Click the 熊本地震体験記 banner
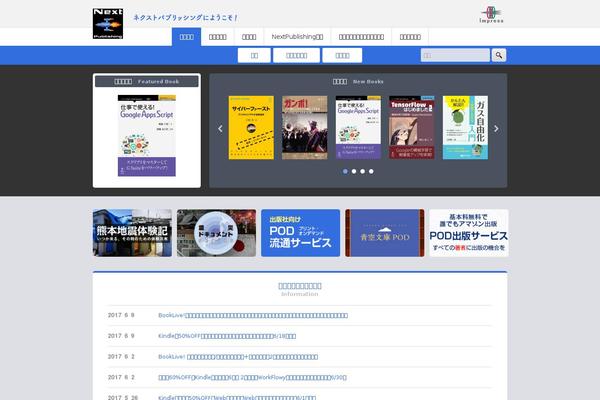 132,233
